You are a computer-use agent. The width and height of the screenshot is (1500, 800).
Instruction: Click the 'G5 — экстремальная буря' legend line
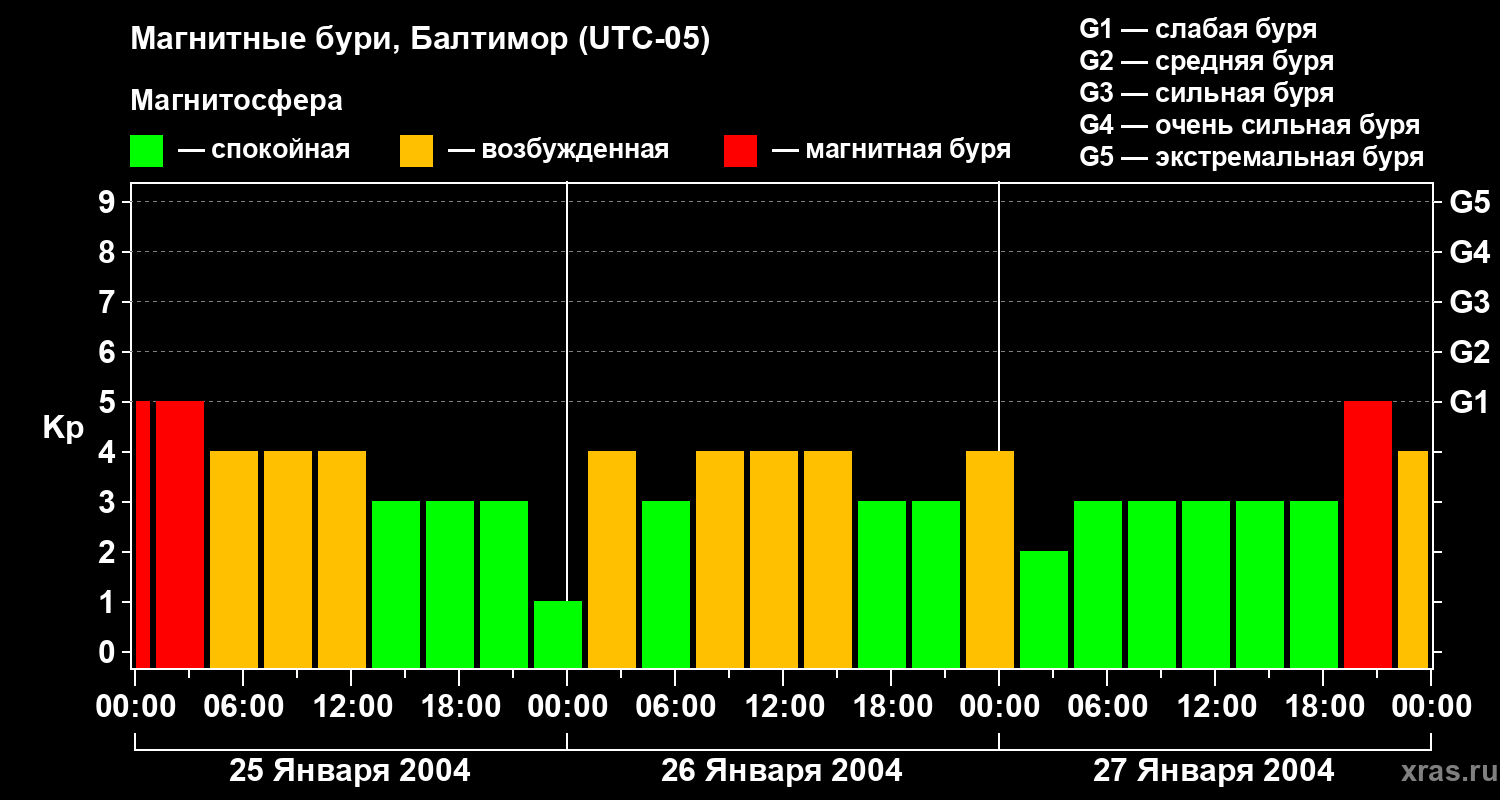point(1251,157)
